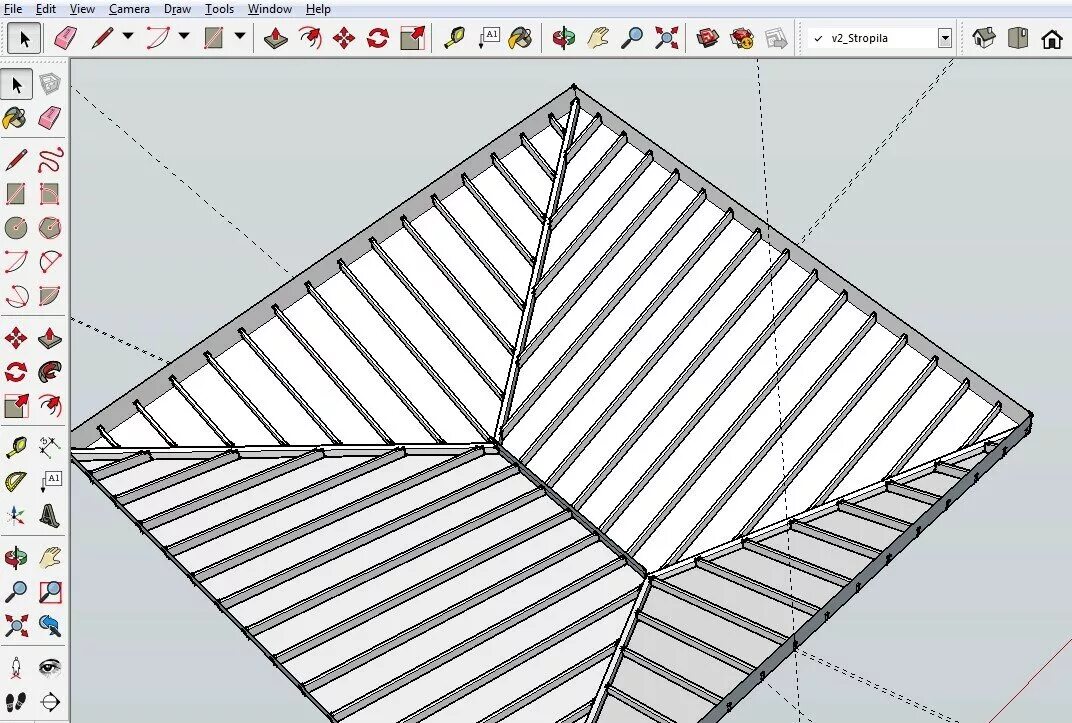Click Move in the left toolbar
The width and height of the screenshot is (1072, 723).
coord(16,338)
